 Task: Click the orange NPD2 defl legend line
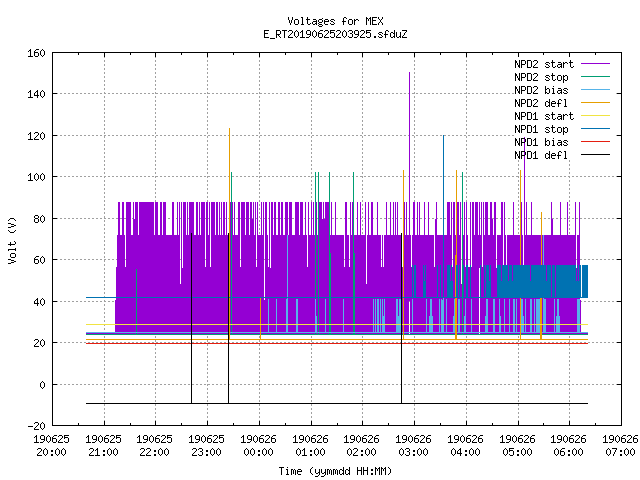tap(596, 103)
